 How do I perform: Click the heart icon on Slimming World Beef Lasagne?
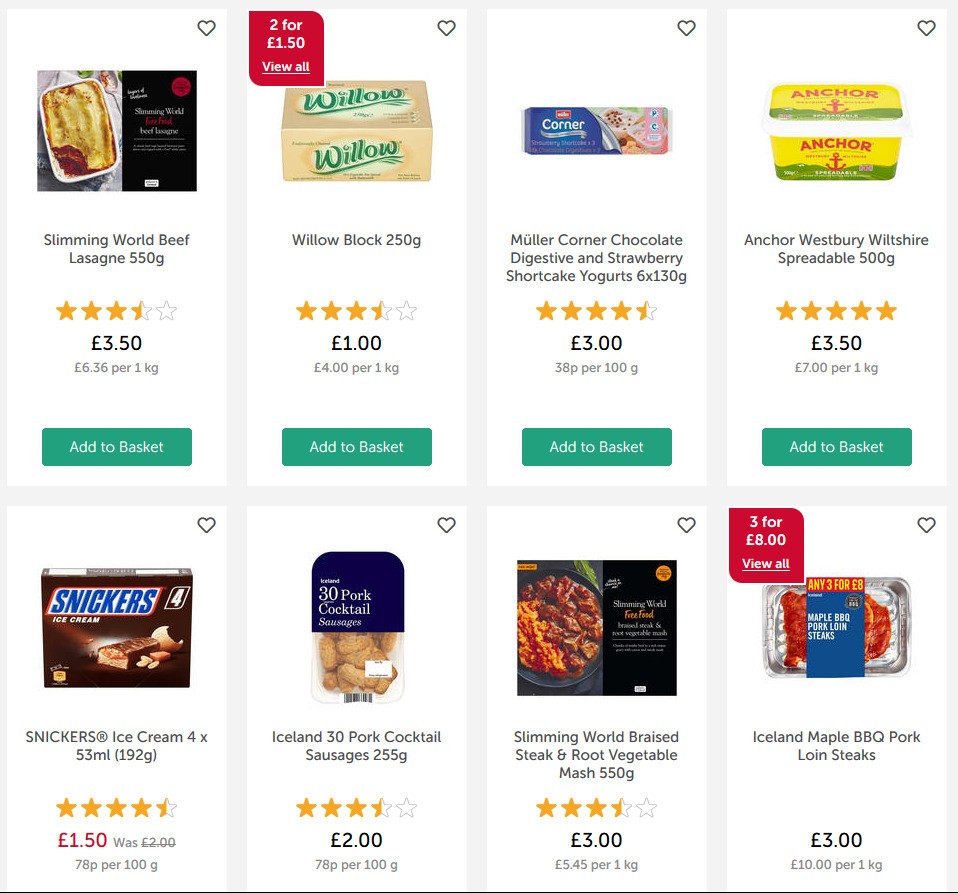pos(206,29)
